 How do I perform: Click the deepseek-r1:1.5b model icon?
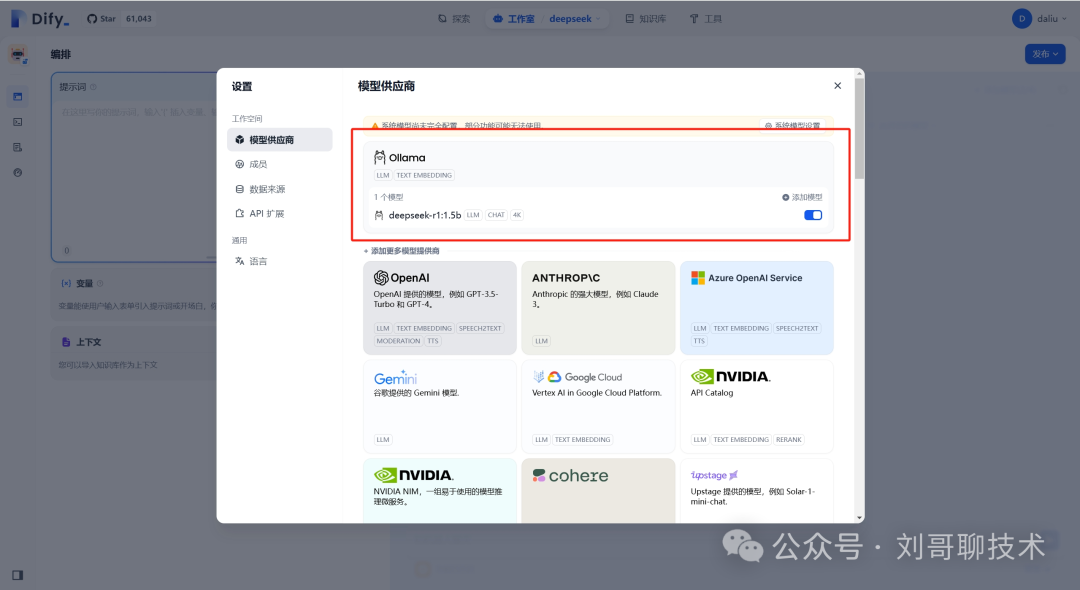pos(379,215)
